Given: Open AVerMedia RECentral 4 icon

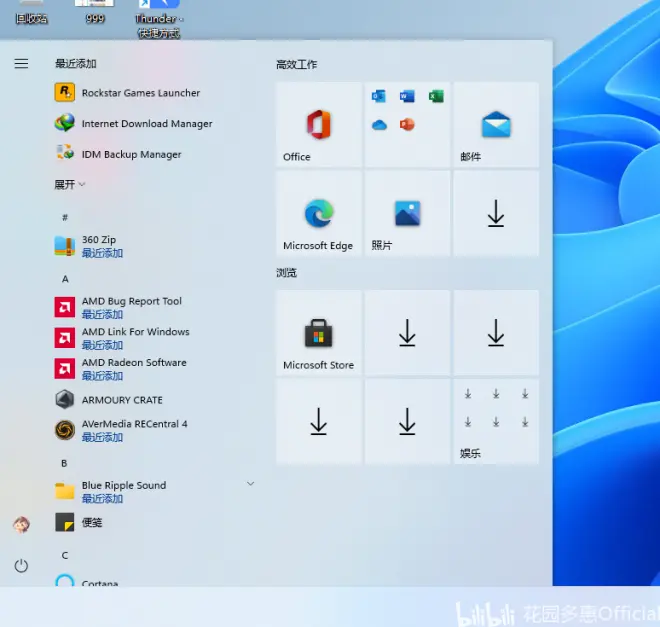Looking at the screenshot, I should click(x=65, y=430).
